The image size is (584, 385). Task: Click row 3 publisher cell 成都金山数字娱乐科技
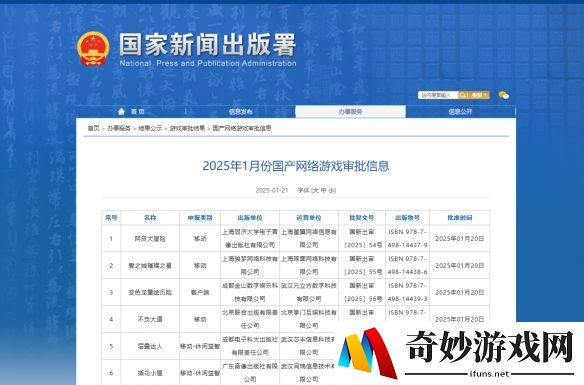click(x=250, y=292)
